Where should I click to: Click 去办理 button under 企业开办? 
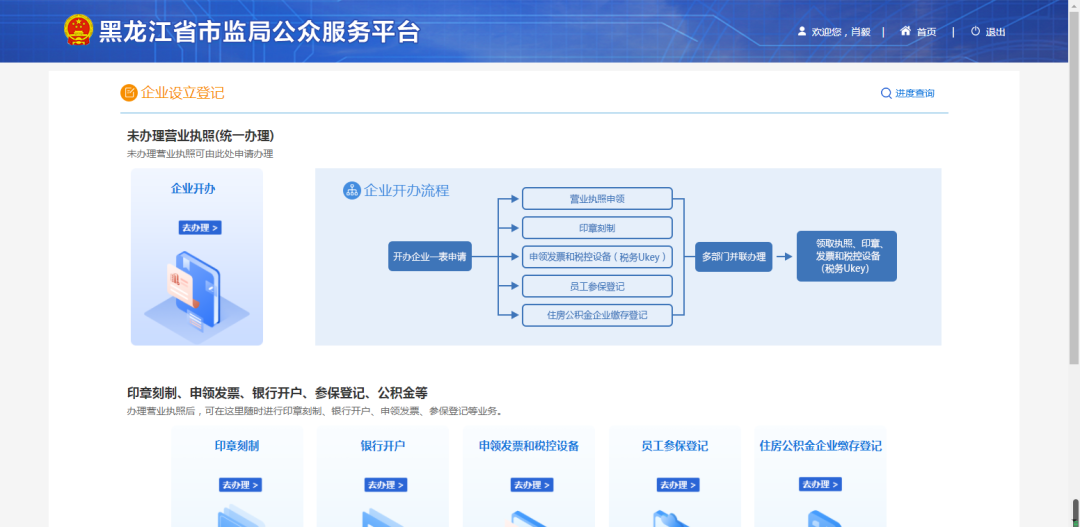pyautogui.click(x=200, y=227)
